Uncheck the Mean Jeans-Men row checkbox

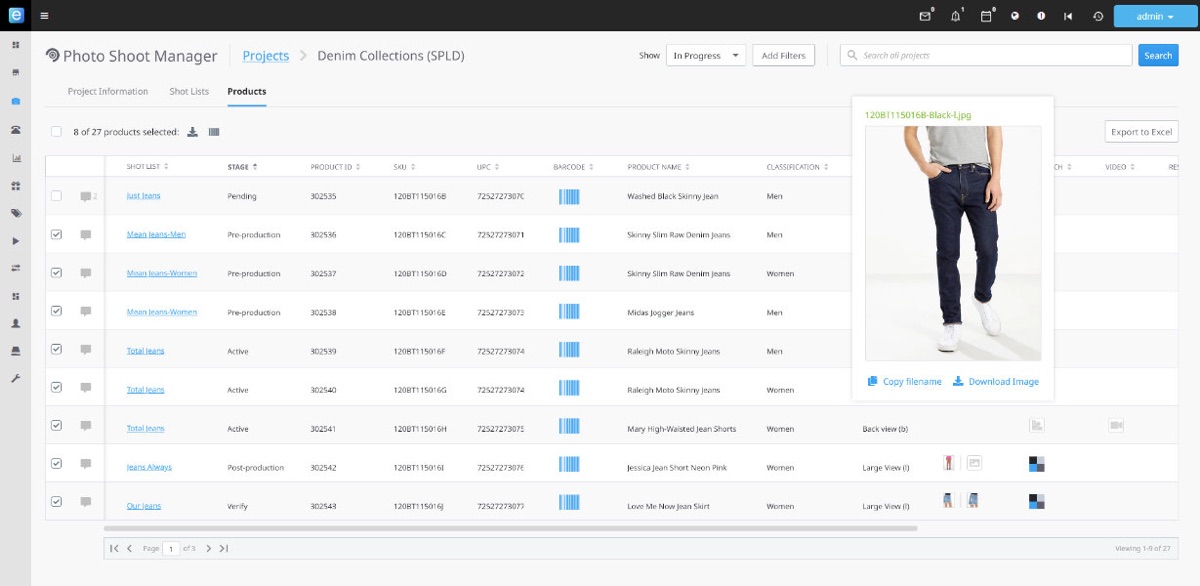click(56, 235)
